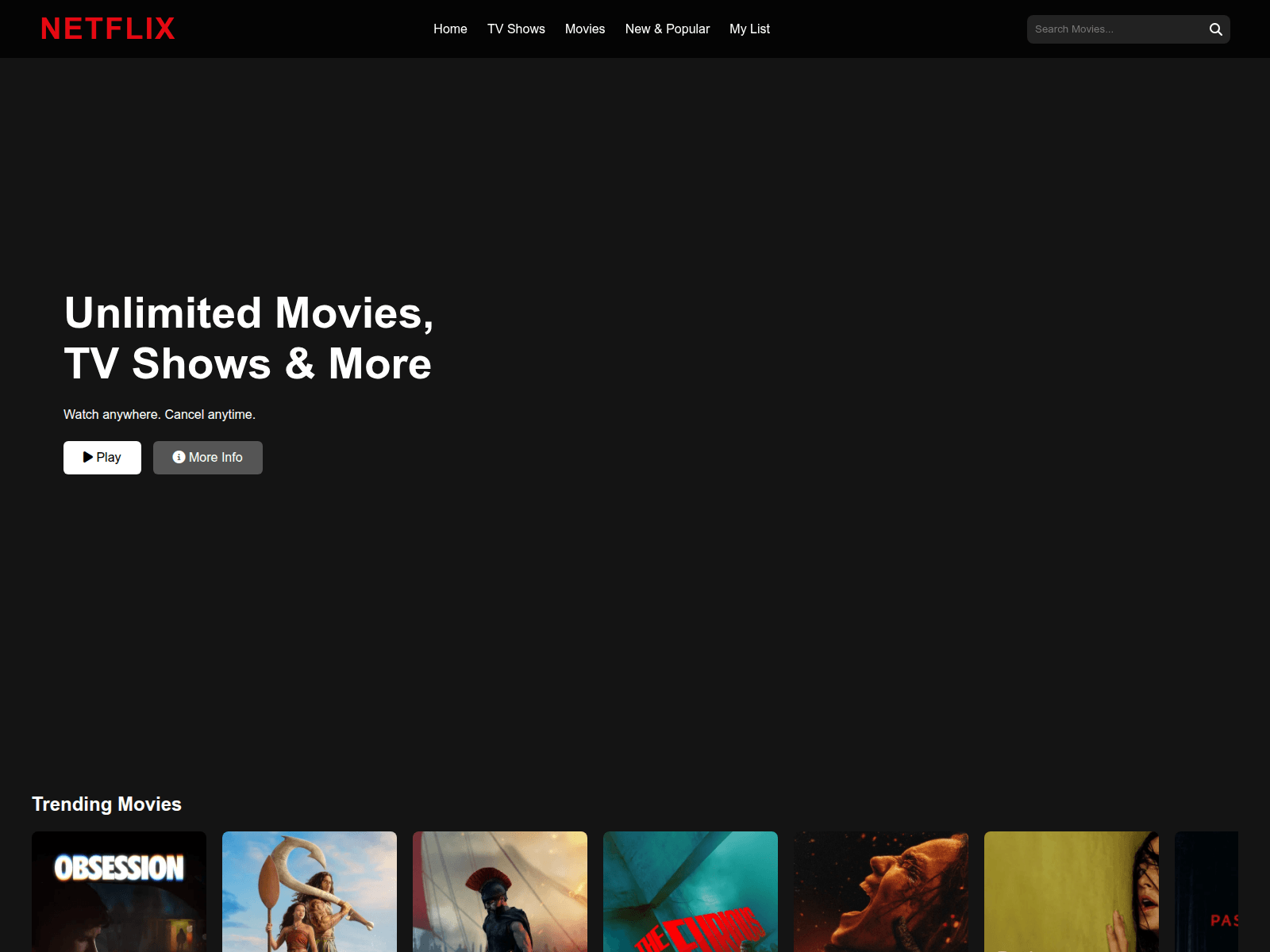Click the white Play button
Viewport: 1270px width, 952px height.
tap(102, 458)
